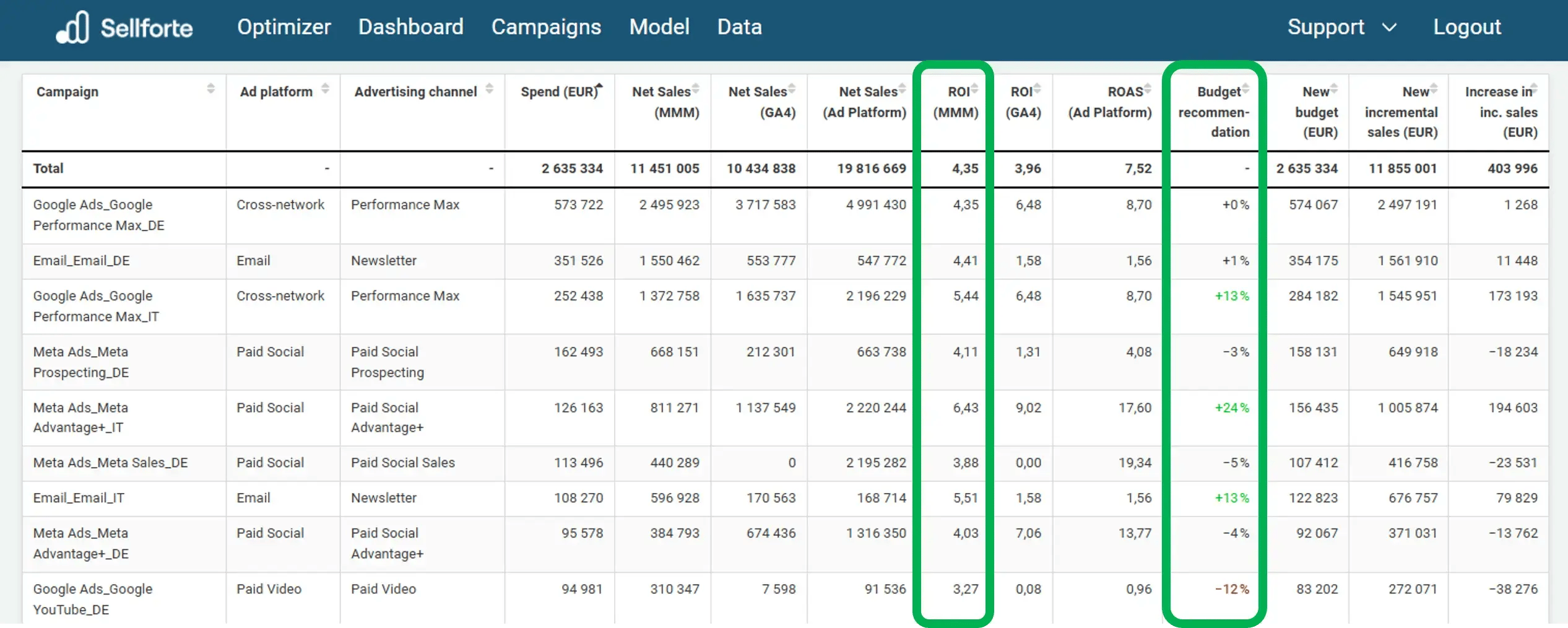The image size is (1568, 628).
Task: Click Paid Social Prospecting channel cell
Action: tap(388, 362)
